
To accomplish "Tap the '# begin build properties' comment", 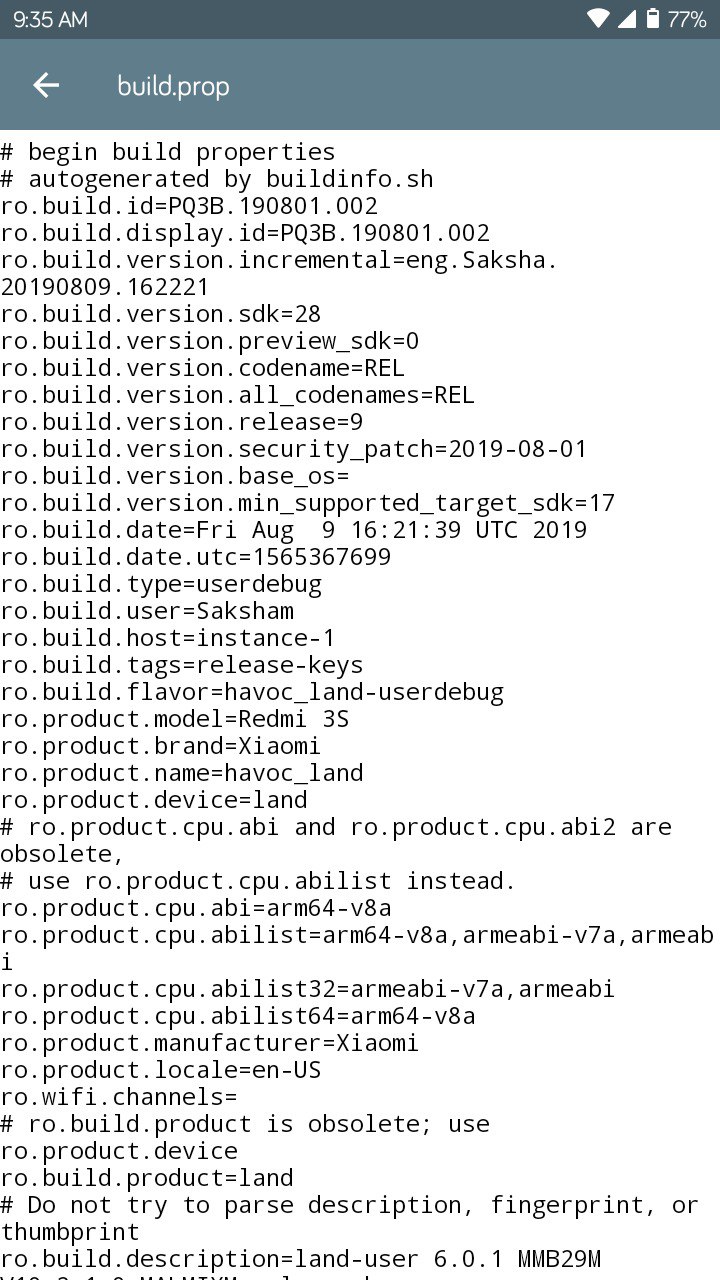I will point(168,152).
